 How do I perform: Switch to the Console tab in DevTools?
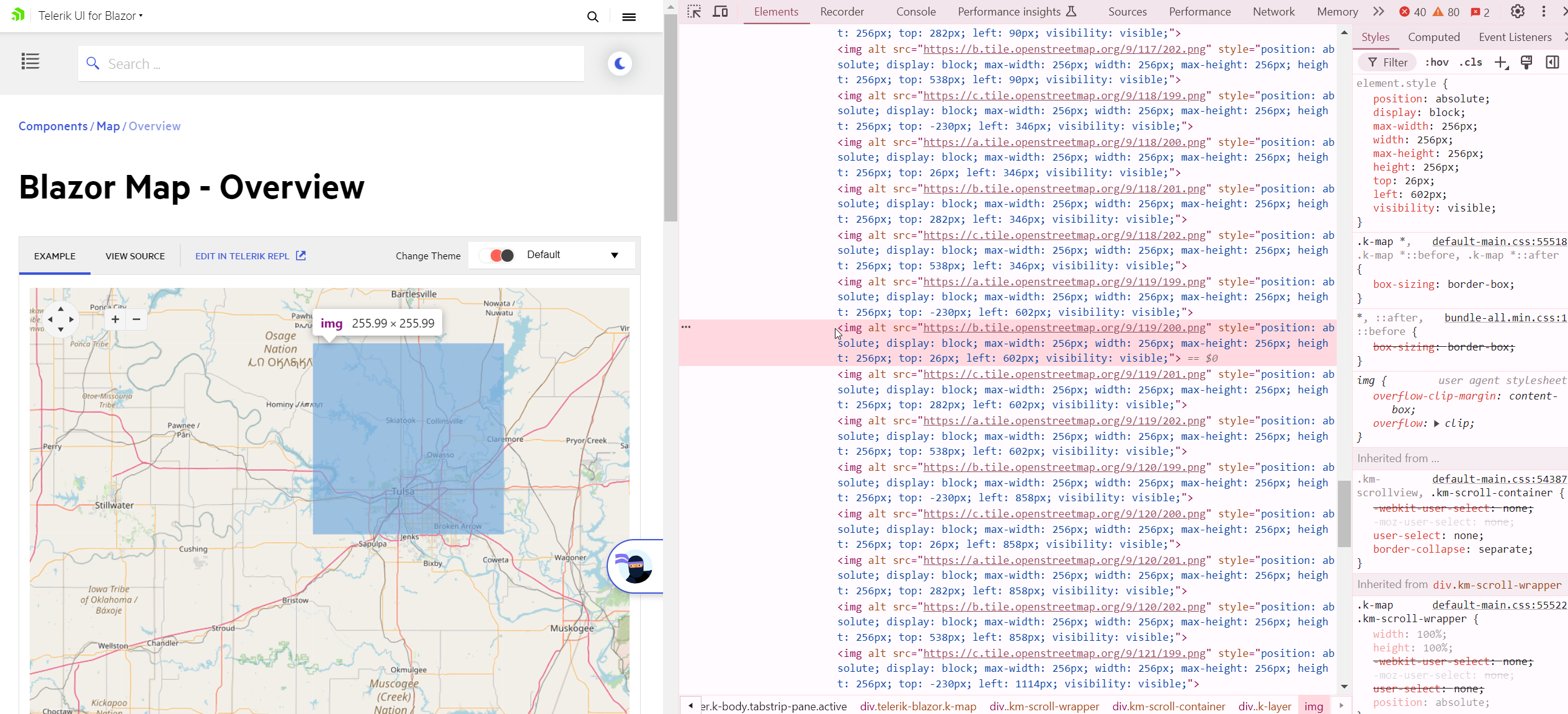[x=915, y=11]
